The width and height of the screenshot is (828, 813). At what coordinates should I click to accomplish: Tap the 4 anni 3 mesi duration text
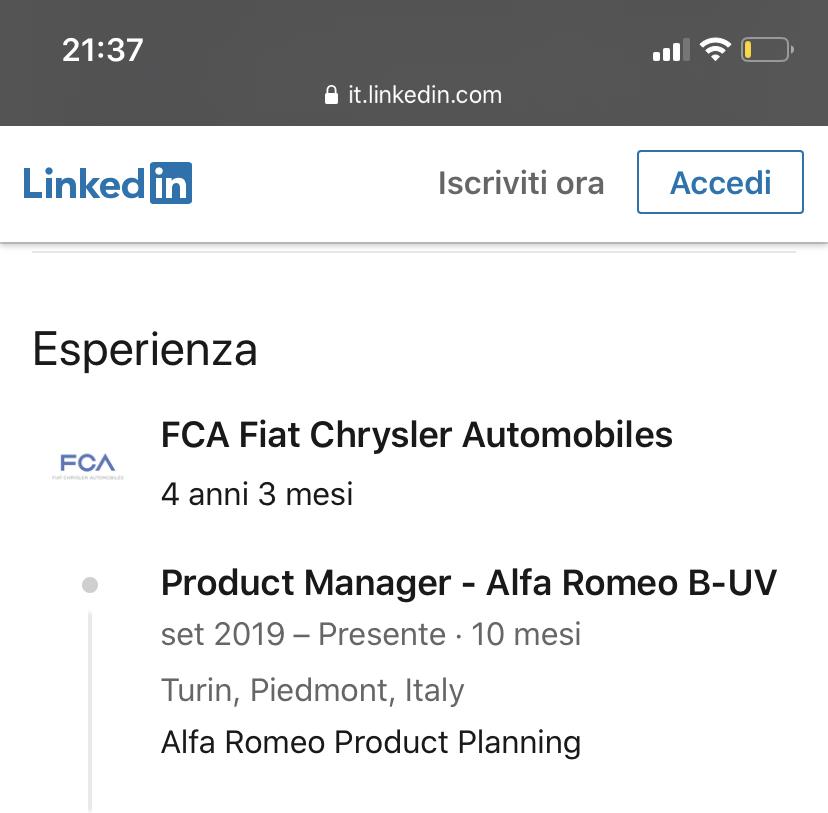[257, 495]
